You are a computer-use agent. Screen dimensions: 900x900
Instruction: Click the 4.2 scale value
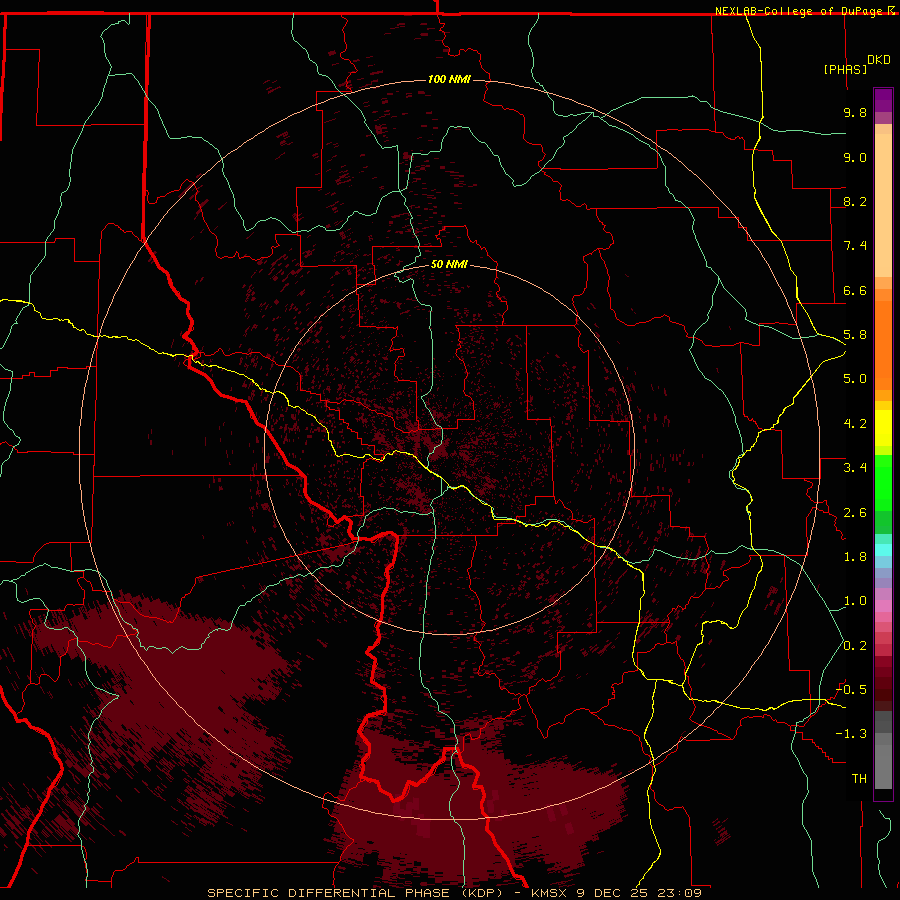(855, 424)
